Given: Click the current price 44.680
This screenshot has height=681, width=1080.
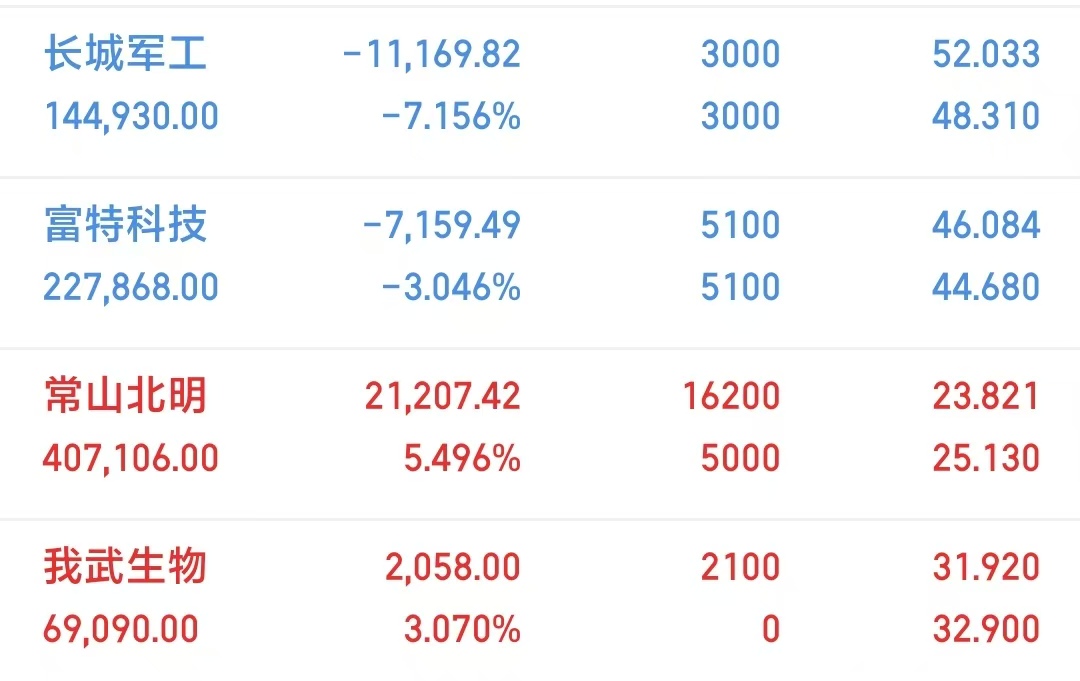Looking at the screenshot, I should click(x=986, y=288).
